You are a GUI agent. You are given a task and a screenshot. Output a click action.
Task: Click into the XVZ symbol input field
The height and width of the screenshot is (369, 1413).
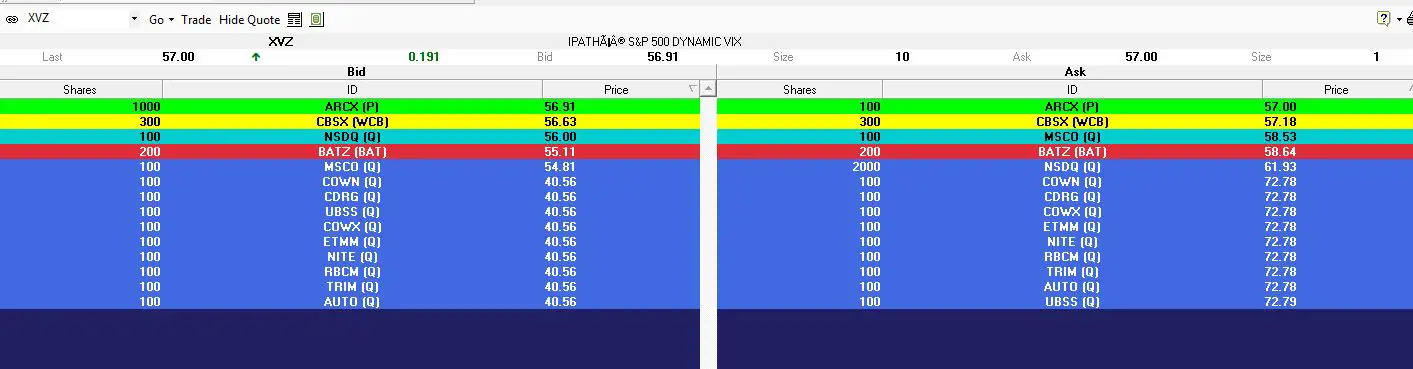[76, 19]
